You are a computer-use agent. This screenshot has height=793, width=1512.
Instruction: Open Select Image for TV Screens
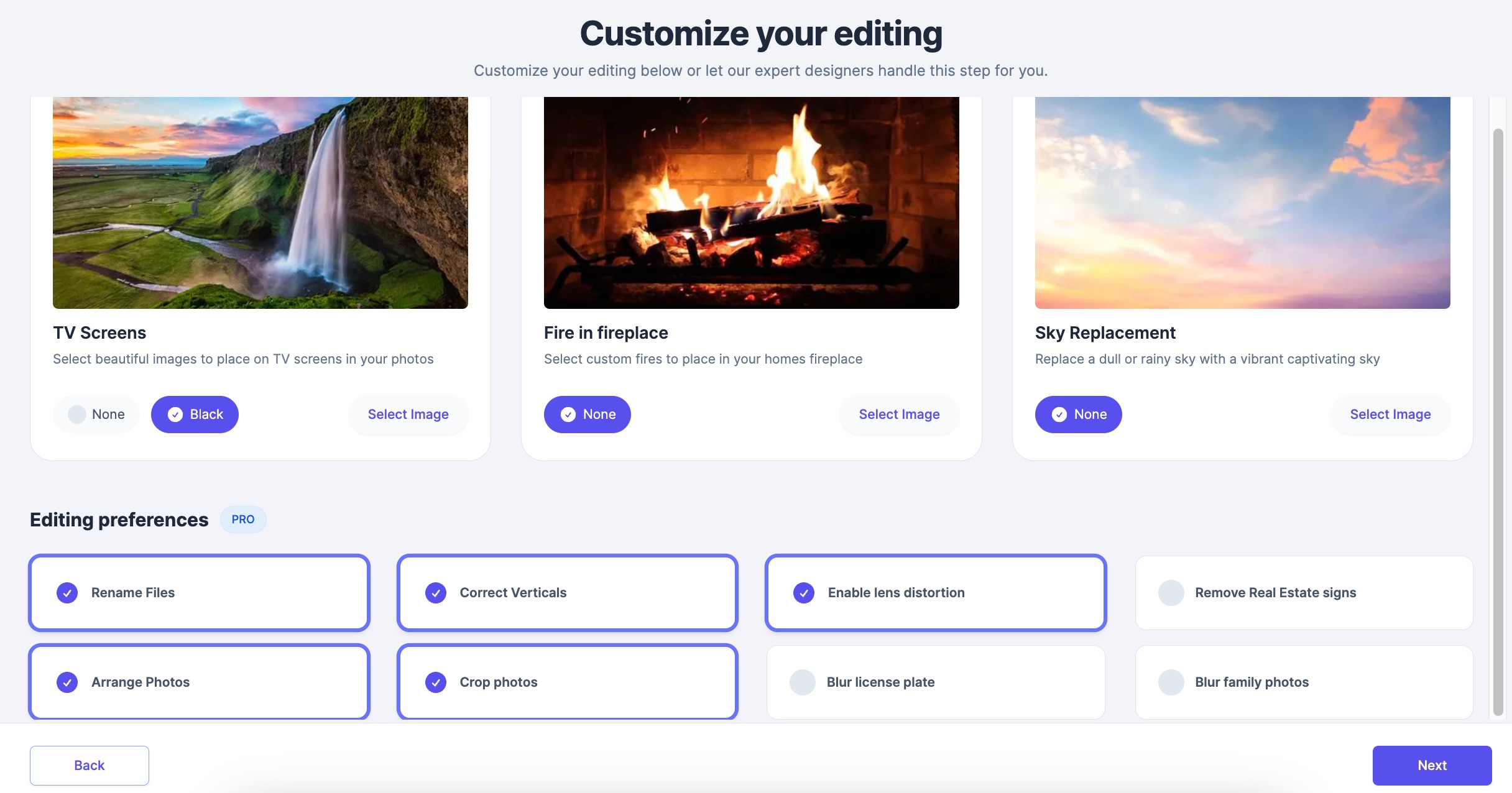click(408, 415)
